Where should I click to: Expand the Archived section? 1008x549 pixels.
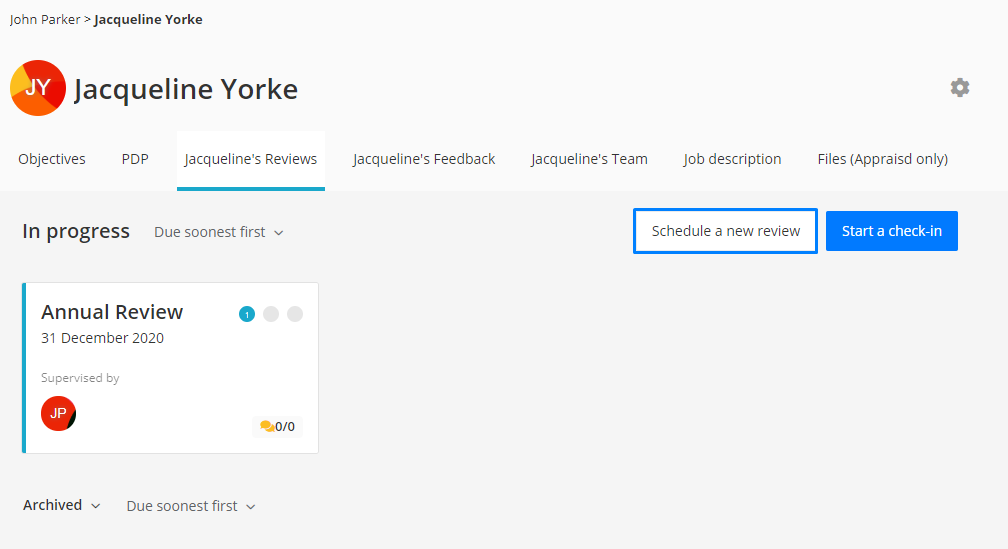(62, 505)
